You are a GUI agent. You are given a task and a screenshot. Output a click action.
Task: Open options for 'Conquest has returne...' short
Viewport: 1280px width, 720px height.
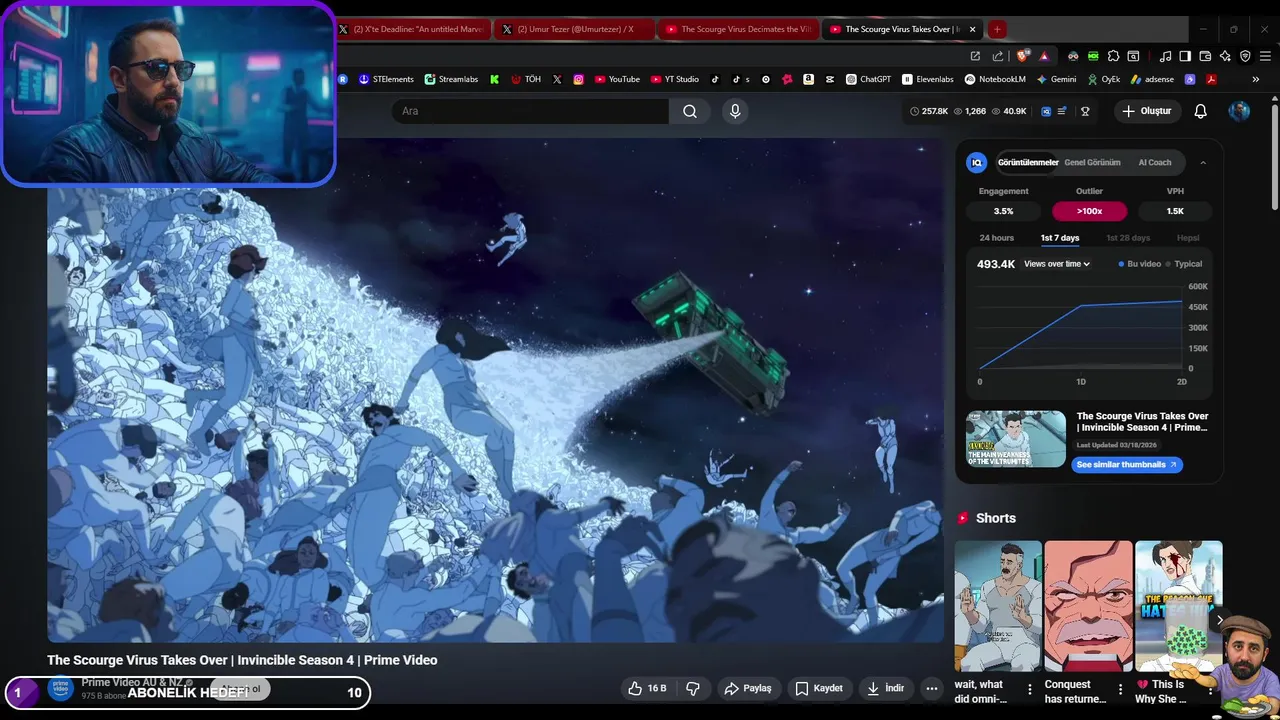(x=1120, y=689)
